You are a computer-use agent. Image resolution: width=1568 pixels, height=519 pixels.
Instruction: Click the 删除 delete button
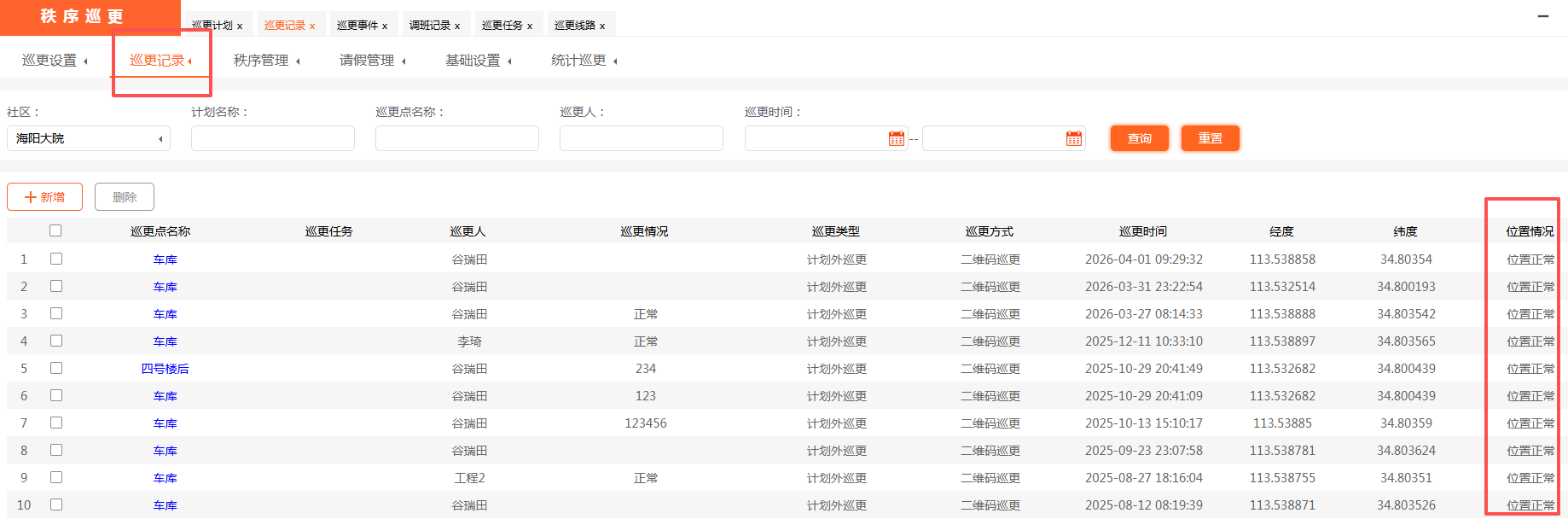125,197
